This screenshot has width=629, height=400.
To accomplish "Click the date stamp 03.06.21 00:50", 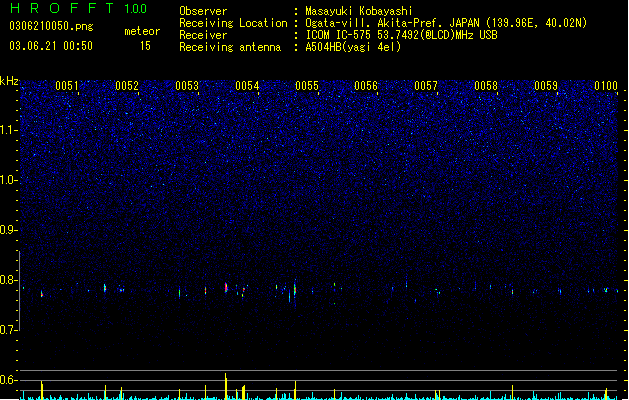I will (x=51, y=46).
